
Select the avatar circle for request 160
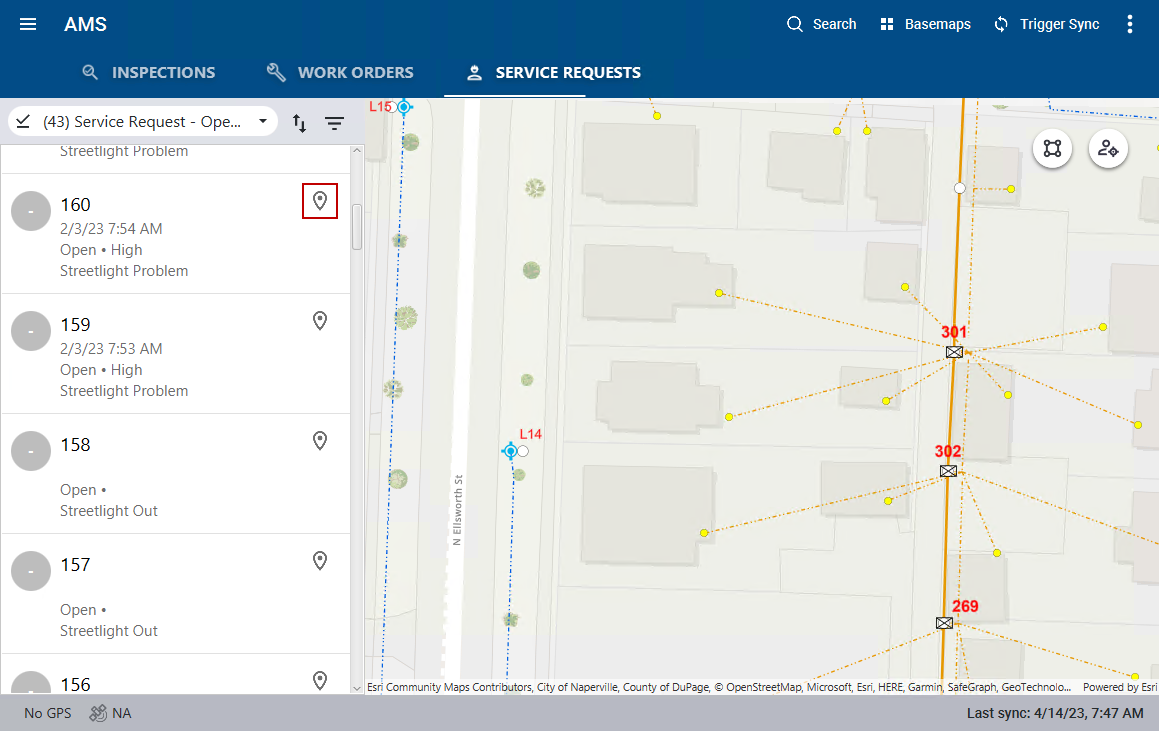(31, 212)
